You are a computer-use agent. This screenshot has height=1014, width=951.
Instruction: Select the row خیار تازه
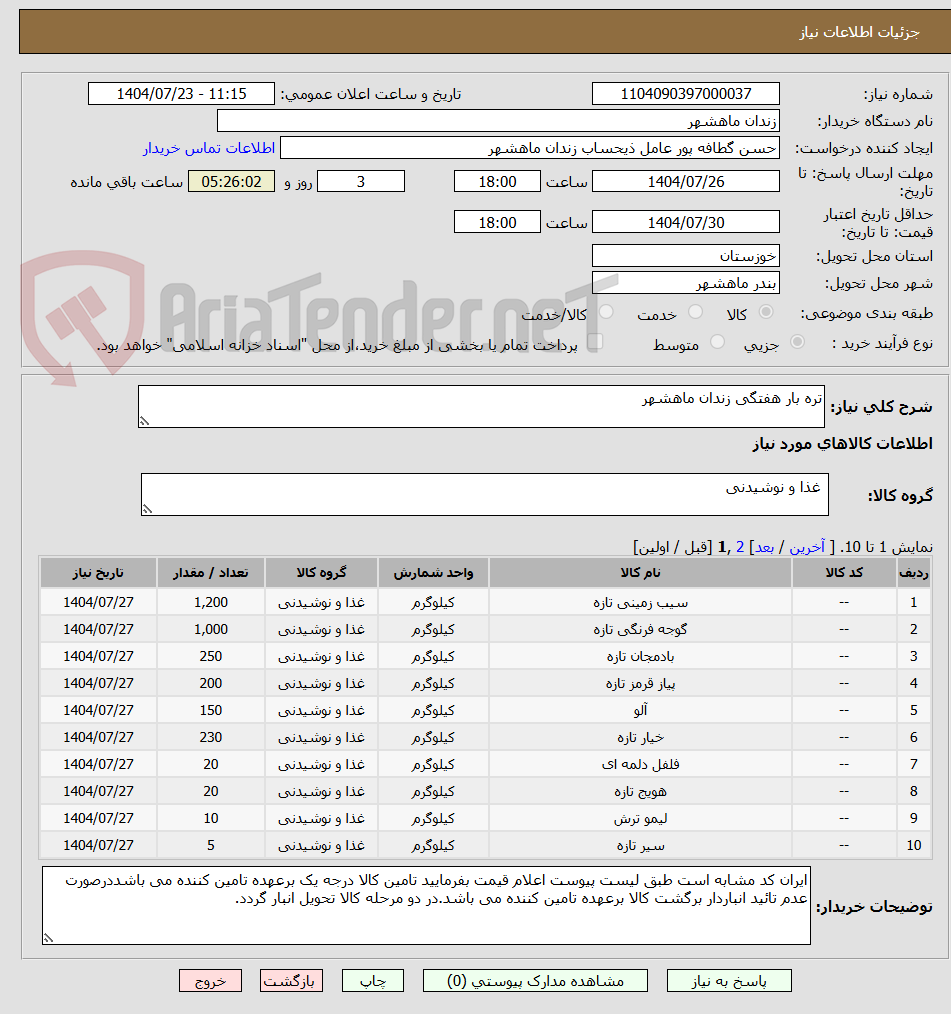click(x=486, y=737)
